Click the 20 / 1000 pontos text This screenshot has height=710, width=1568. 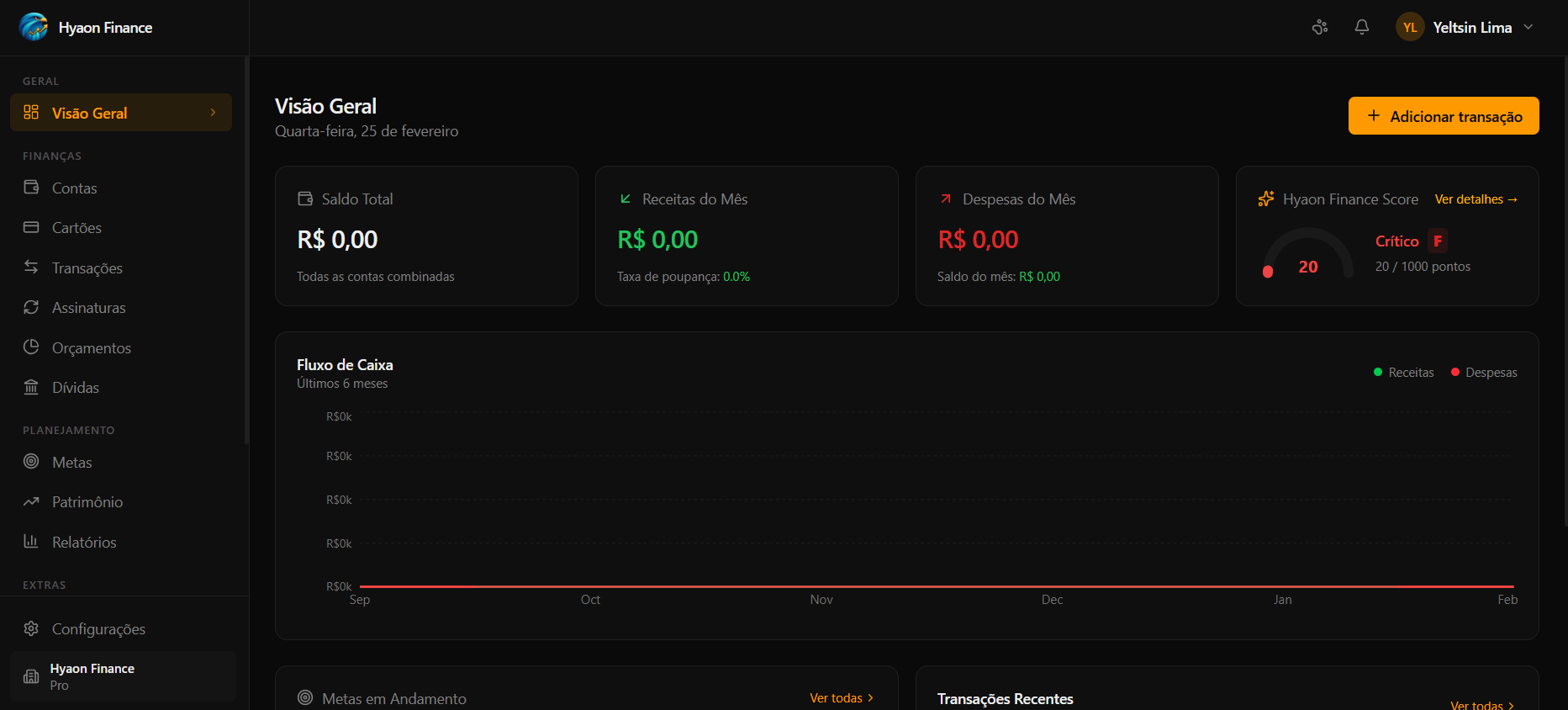pos(1423,267)
